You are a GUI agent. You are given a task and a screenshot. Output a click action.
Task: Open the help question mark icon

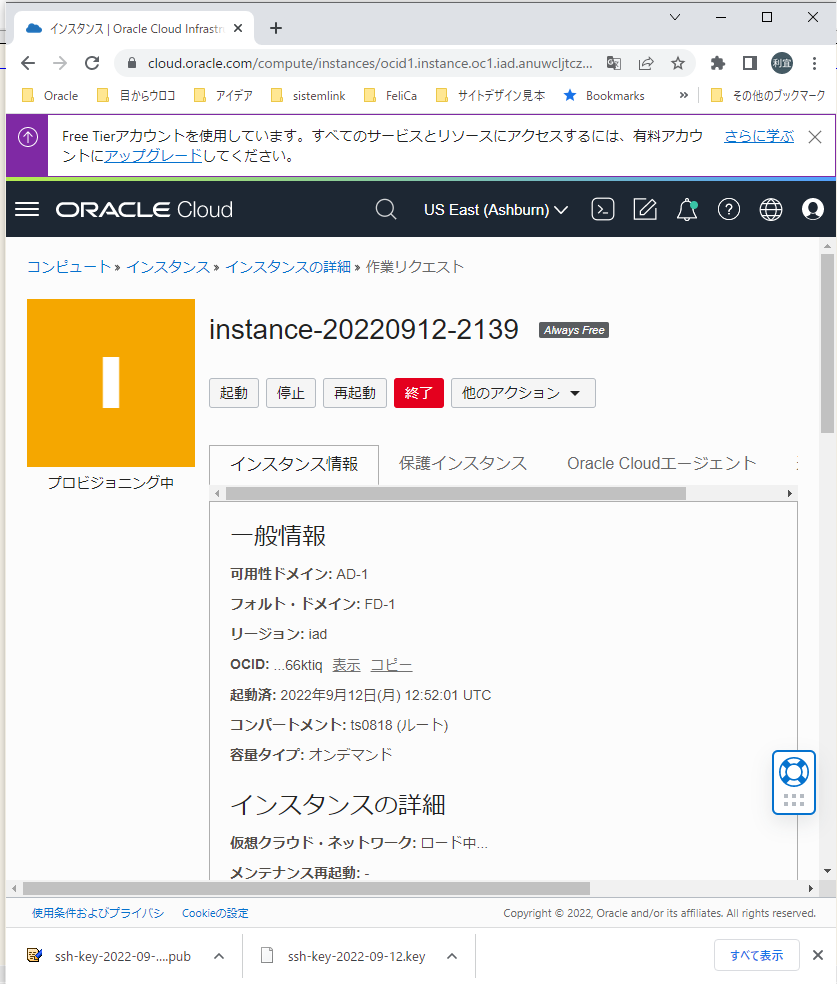pyautogui.click(x=729, y=210)
